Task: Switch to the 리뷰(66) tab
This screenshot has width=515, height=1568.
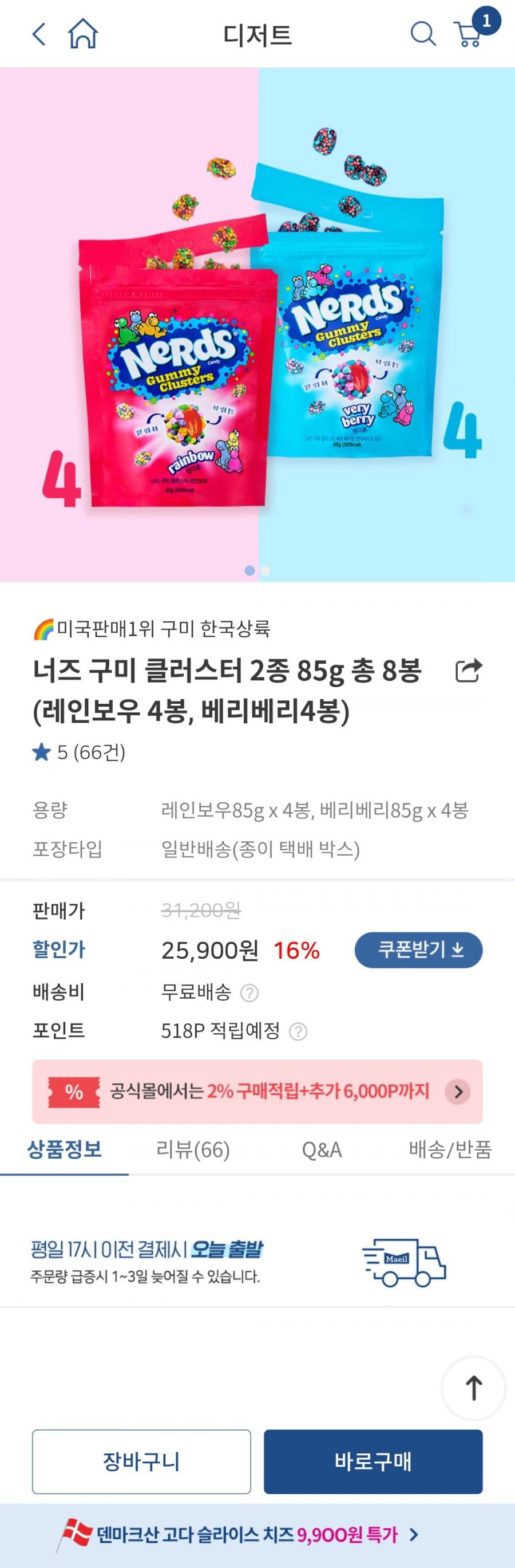Action: (193, 1149)
